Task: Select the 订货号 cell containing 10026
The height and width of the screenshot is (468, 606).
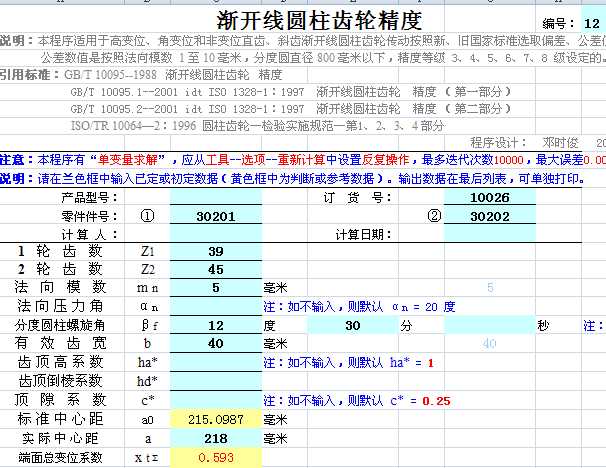Action: 490,197
